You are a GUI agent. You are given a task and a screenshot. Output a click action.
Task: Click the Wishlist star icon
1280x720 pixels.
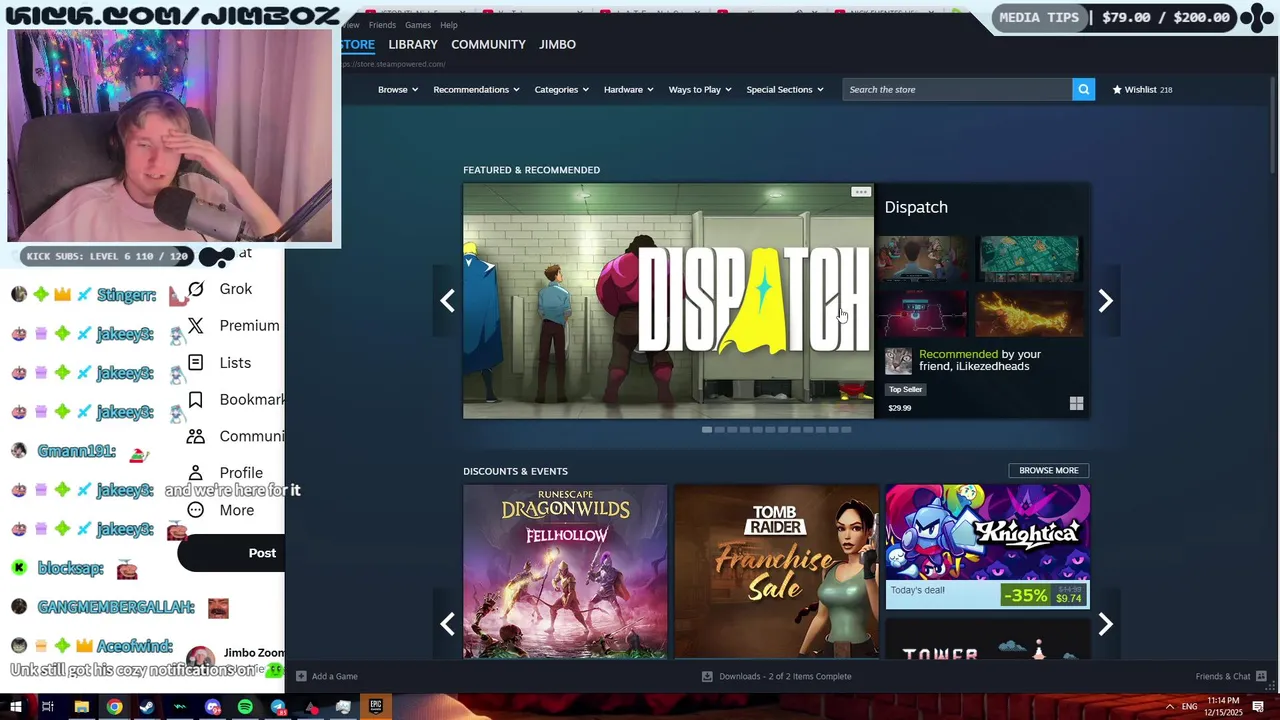pyautogui.click(x=1117, y=90)
